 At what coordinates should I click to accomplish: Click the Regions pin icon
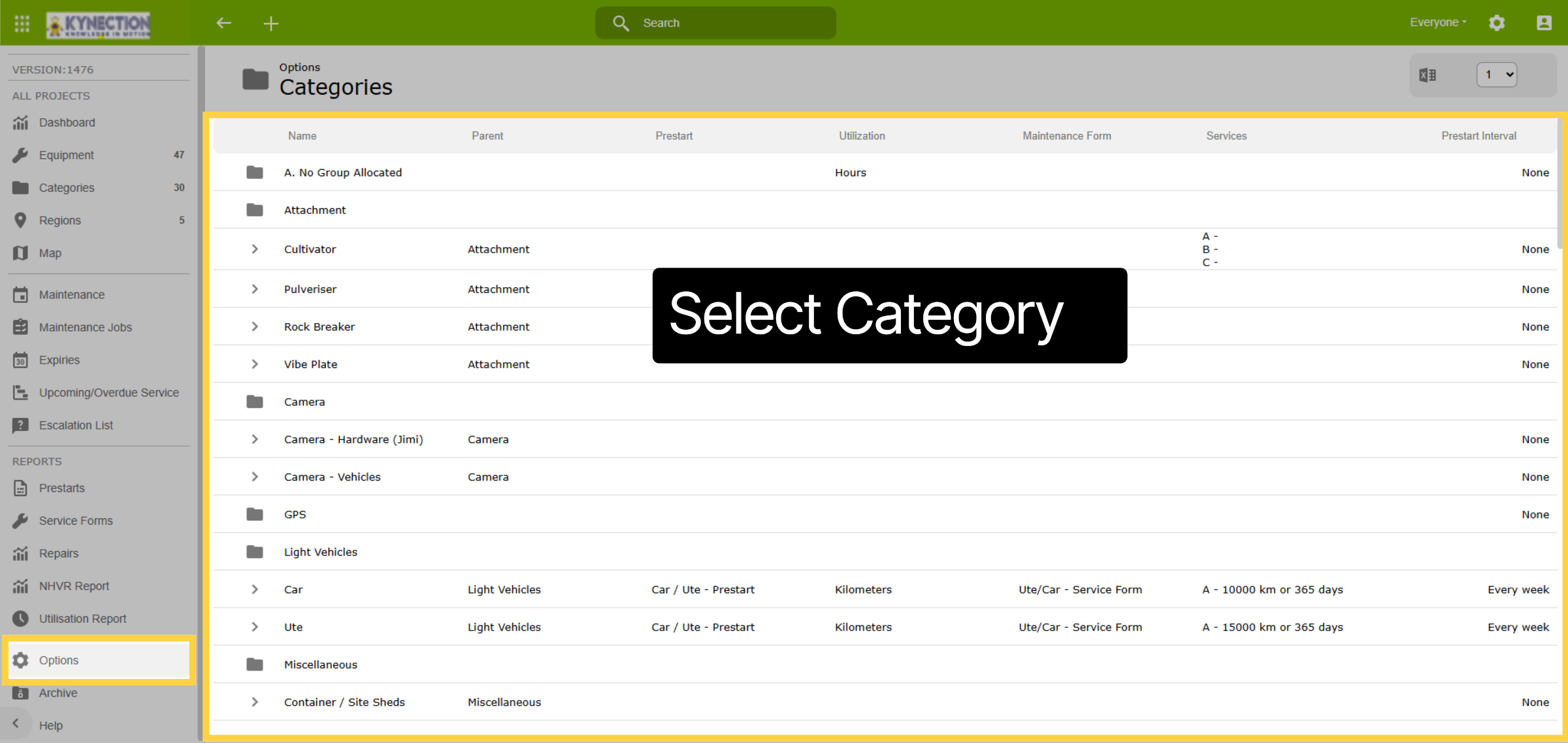click(x=21, y=221)
